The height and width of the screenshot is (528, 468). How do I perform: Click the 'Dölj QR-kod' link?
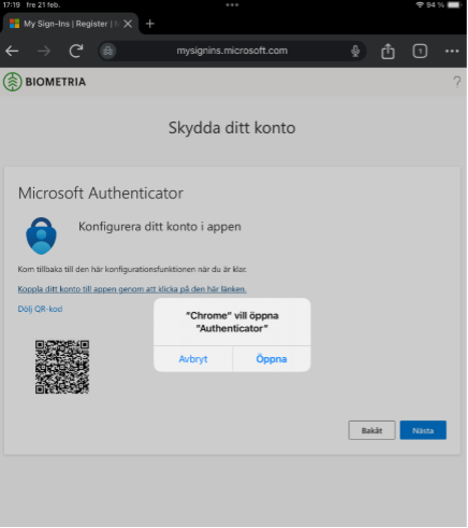click(40, 309)
